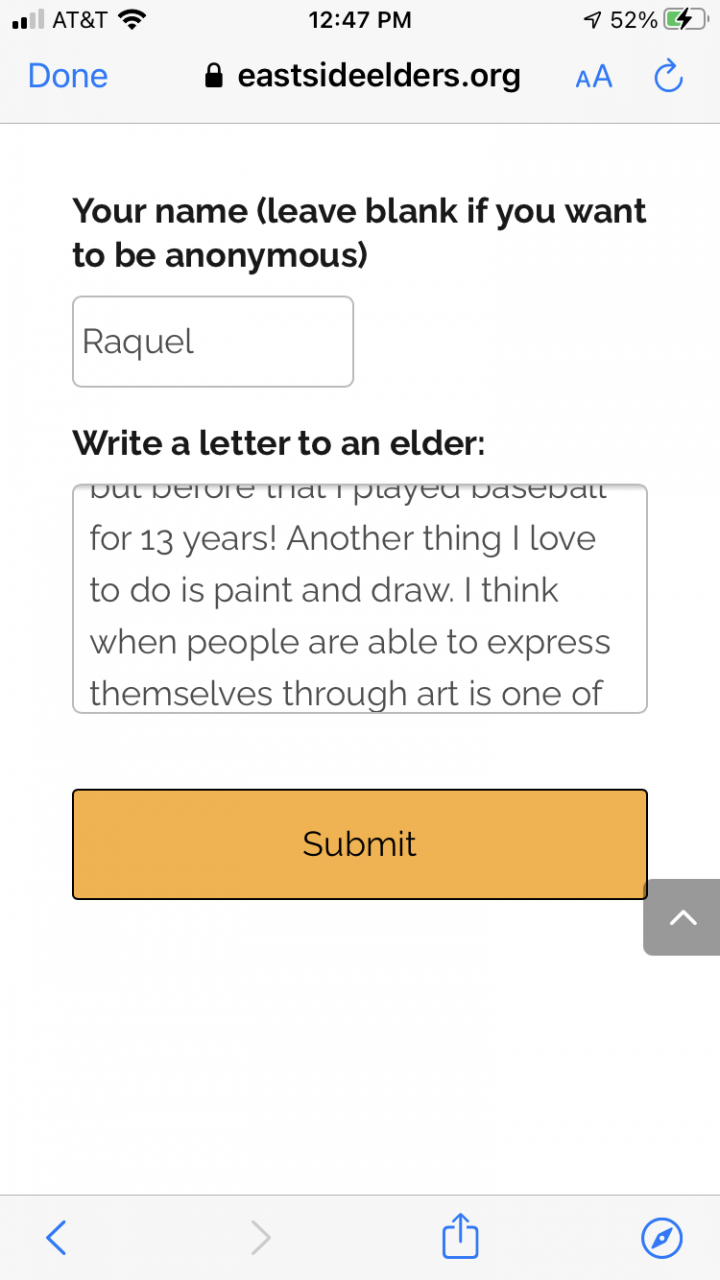The width and height of the screenshot is (720, 1280).
Task: Tap the forward navigation arrow
Action: coord(260,1238)
